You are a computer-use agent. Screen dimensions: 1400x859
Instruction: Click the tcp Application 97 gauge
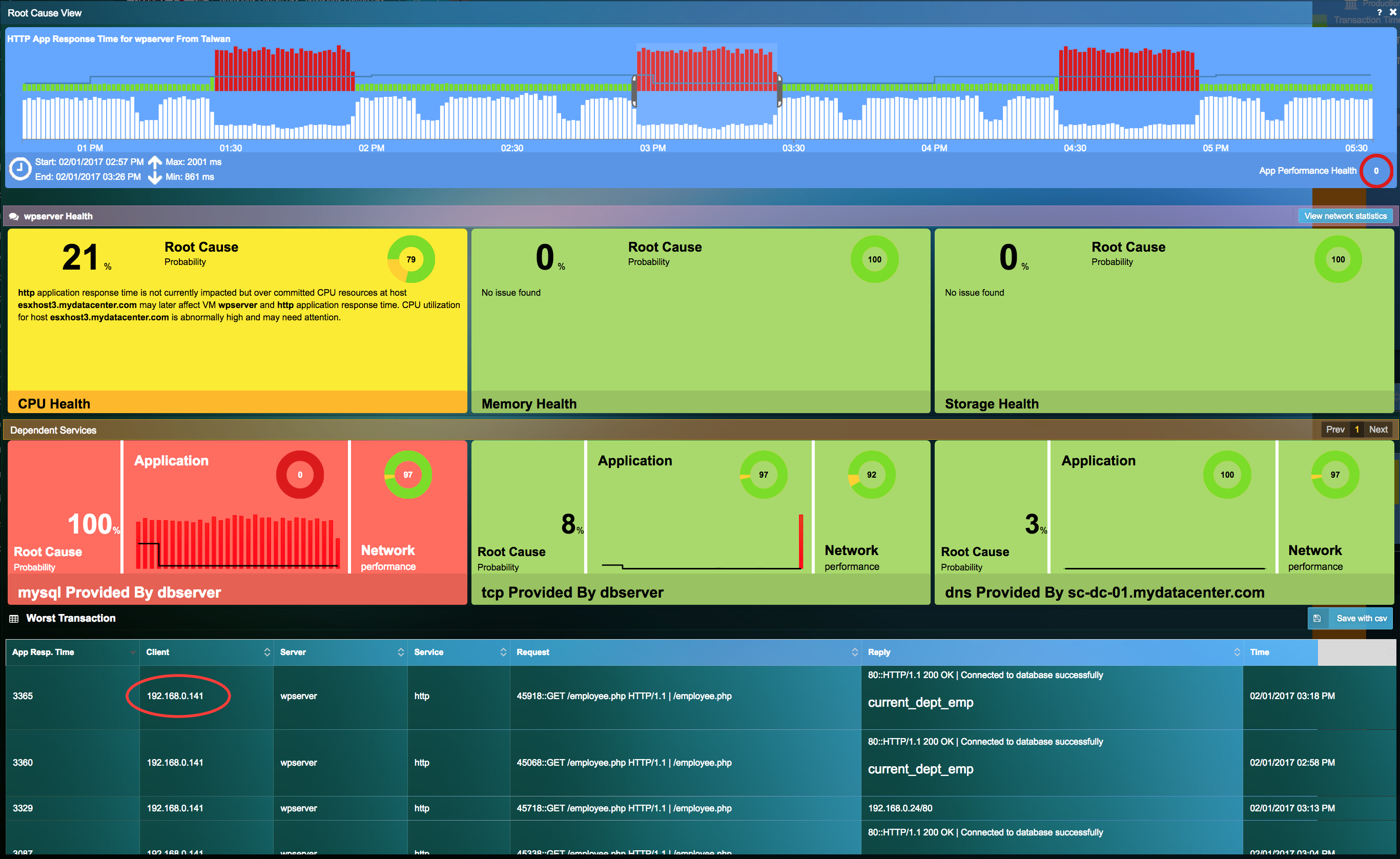click(x=764, y=475)
